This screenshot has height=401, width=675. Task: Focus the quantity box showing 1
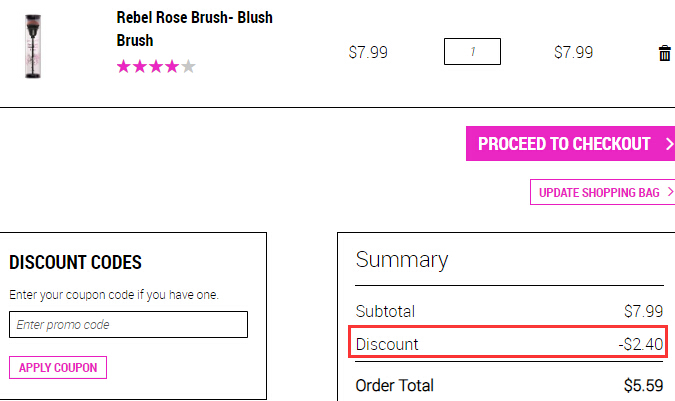[x=472, y=52]
